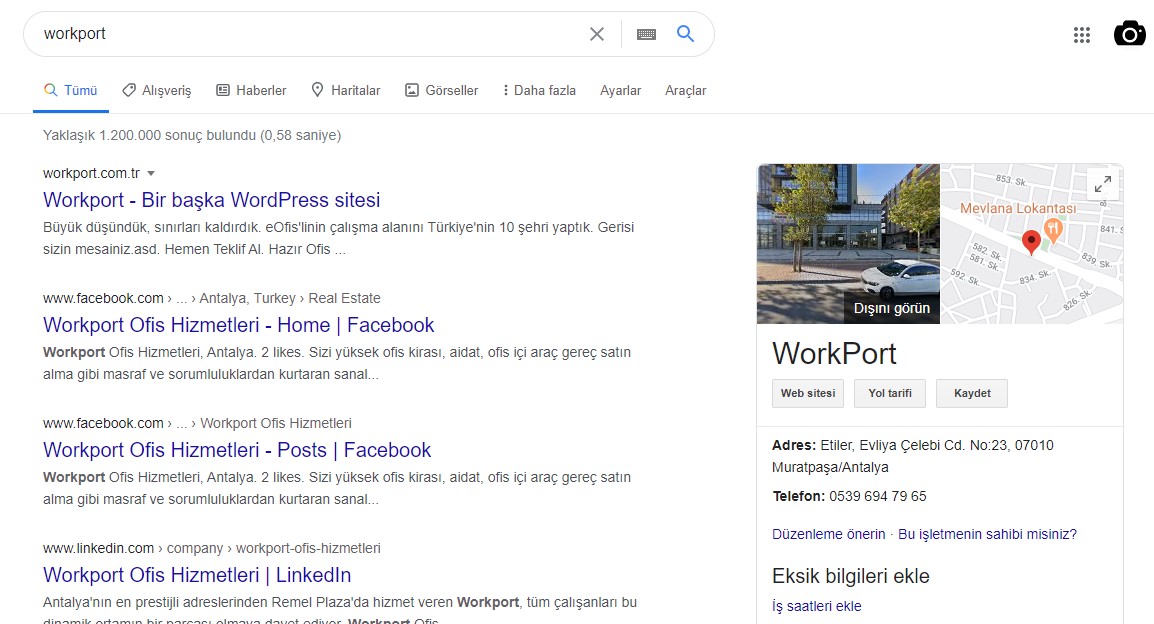Image resolution: width=1154 pixels, height=624 pixels.
Task: Expand the map with the fullscreen arrows icon
Action: [x=1102, y=184]
